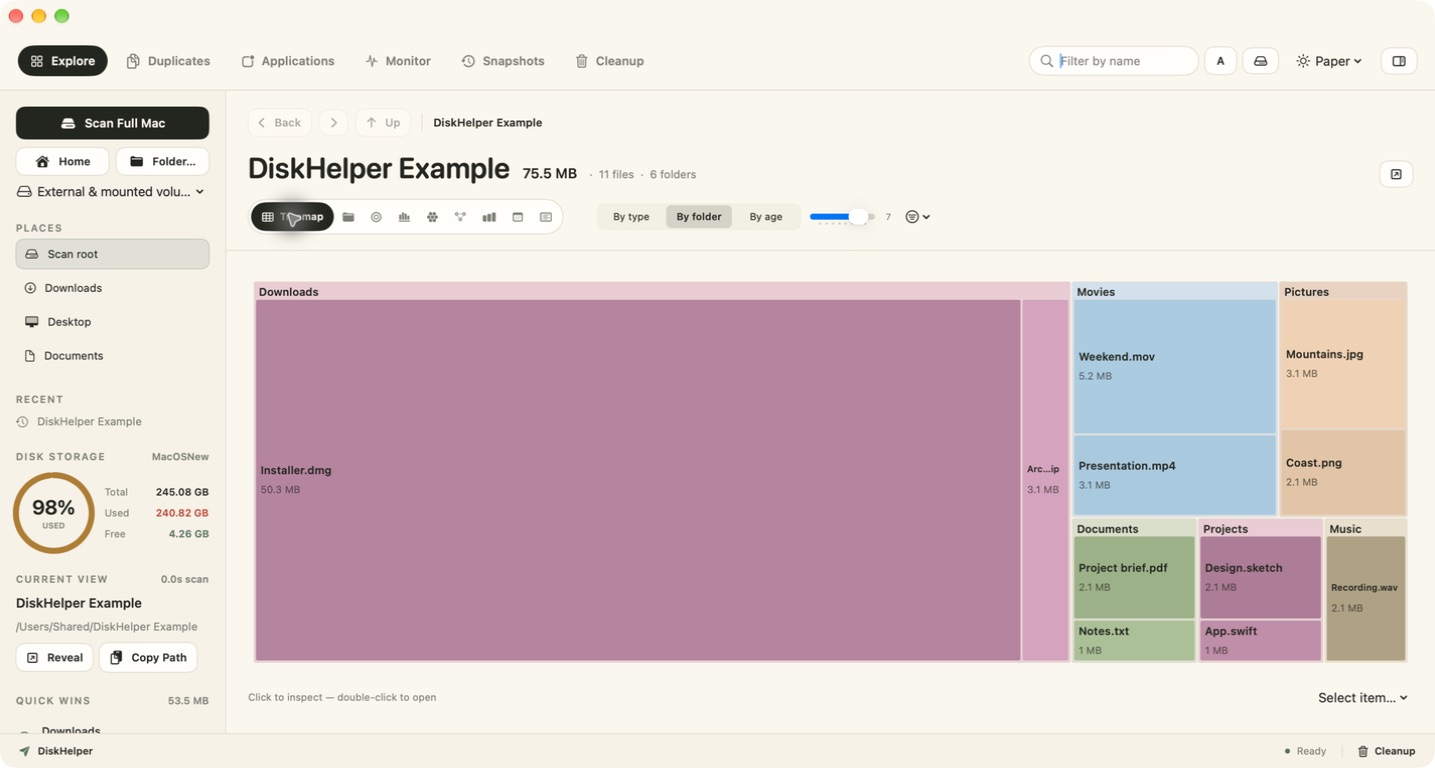Switch to the node graph view icon
Viewport: 1435px width, 768px height.
coord(460,217)
